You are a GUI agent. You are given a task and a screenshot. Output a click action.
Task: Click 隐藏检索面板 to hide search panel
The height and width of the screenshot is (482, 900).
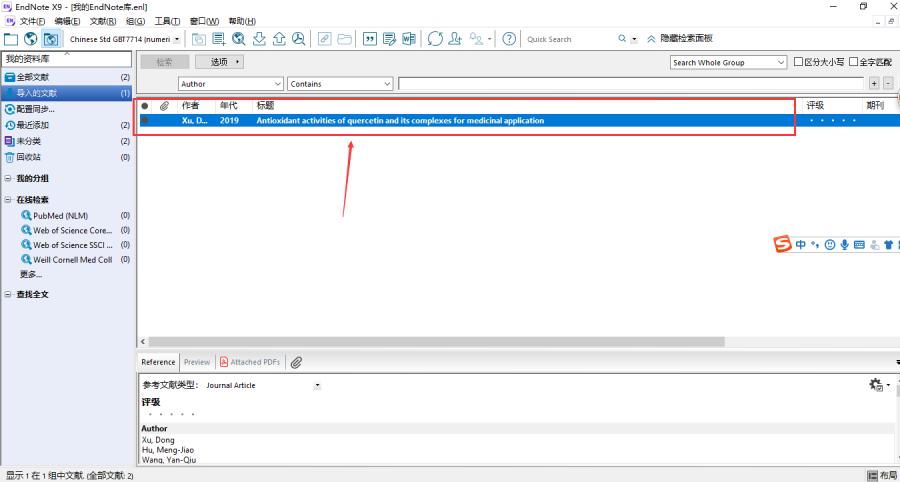pos(680,39)
